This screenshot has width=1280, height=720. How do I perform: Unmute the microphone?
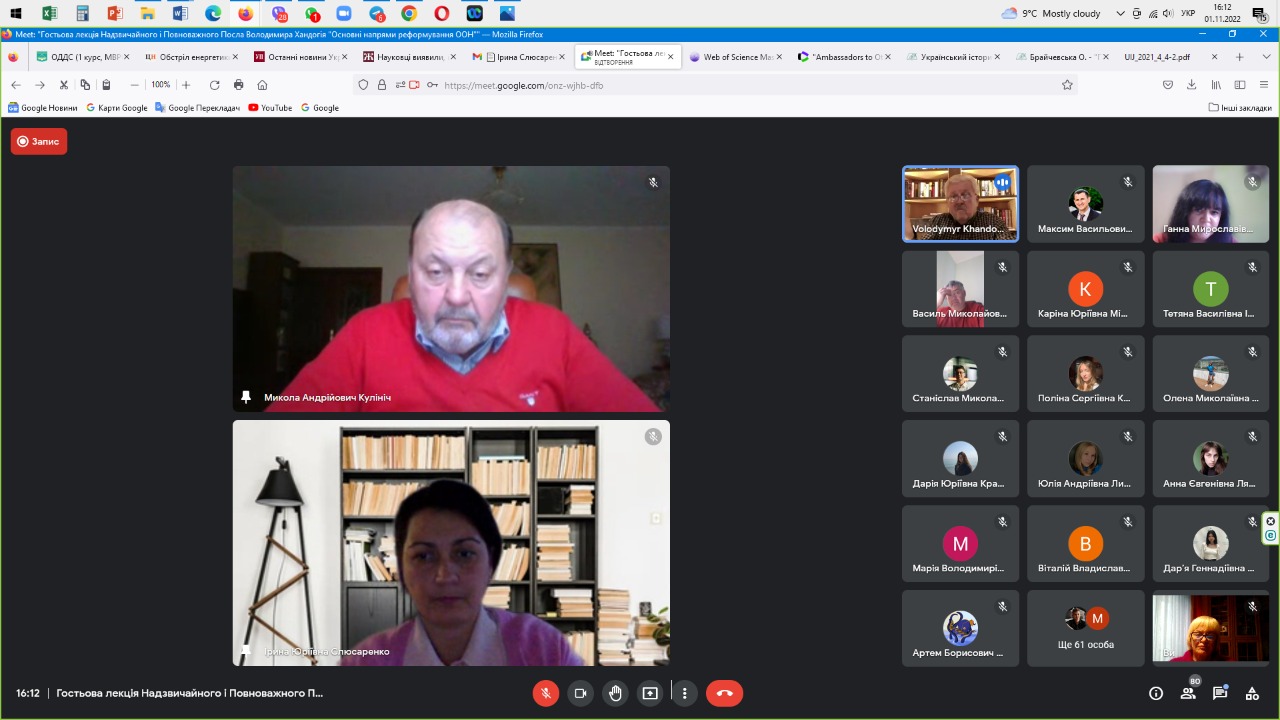(x=545, y=693)
